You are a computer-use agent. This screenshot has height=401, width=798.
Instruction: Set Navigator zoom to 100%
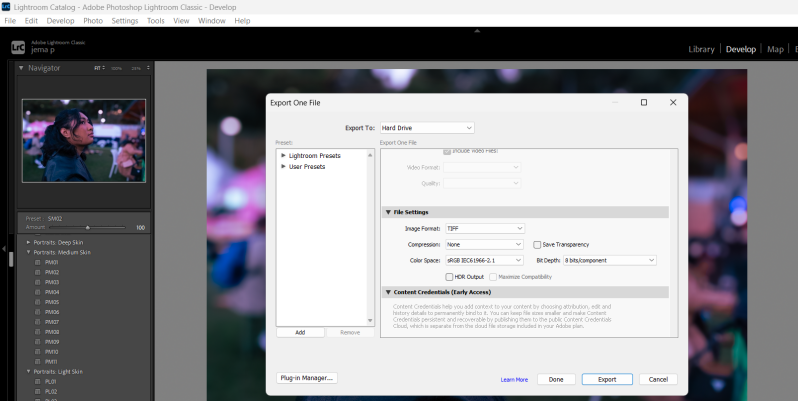(117, 68)
